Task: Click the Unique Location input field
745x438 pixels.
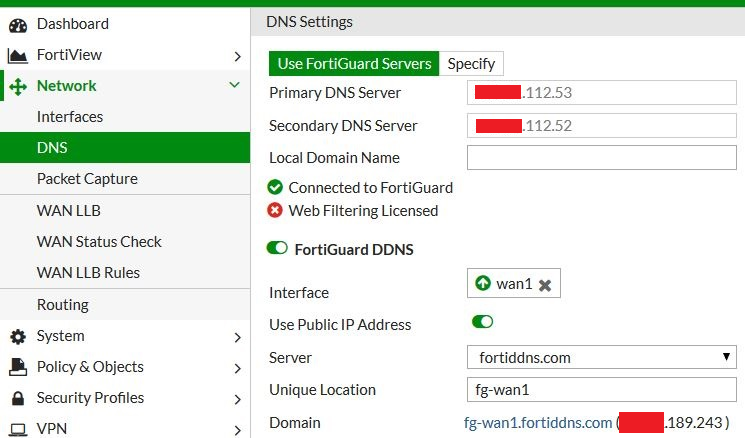Action: tap(601, 390)
